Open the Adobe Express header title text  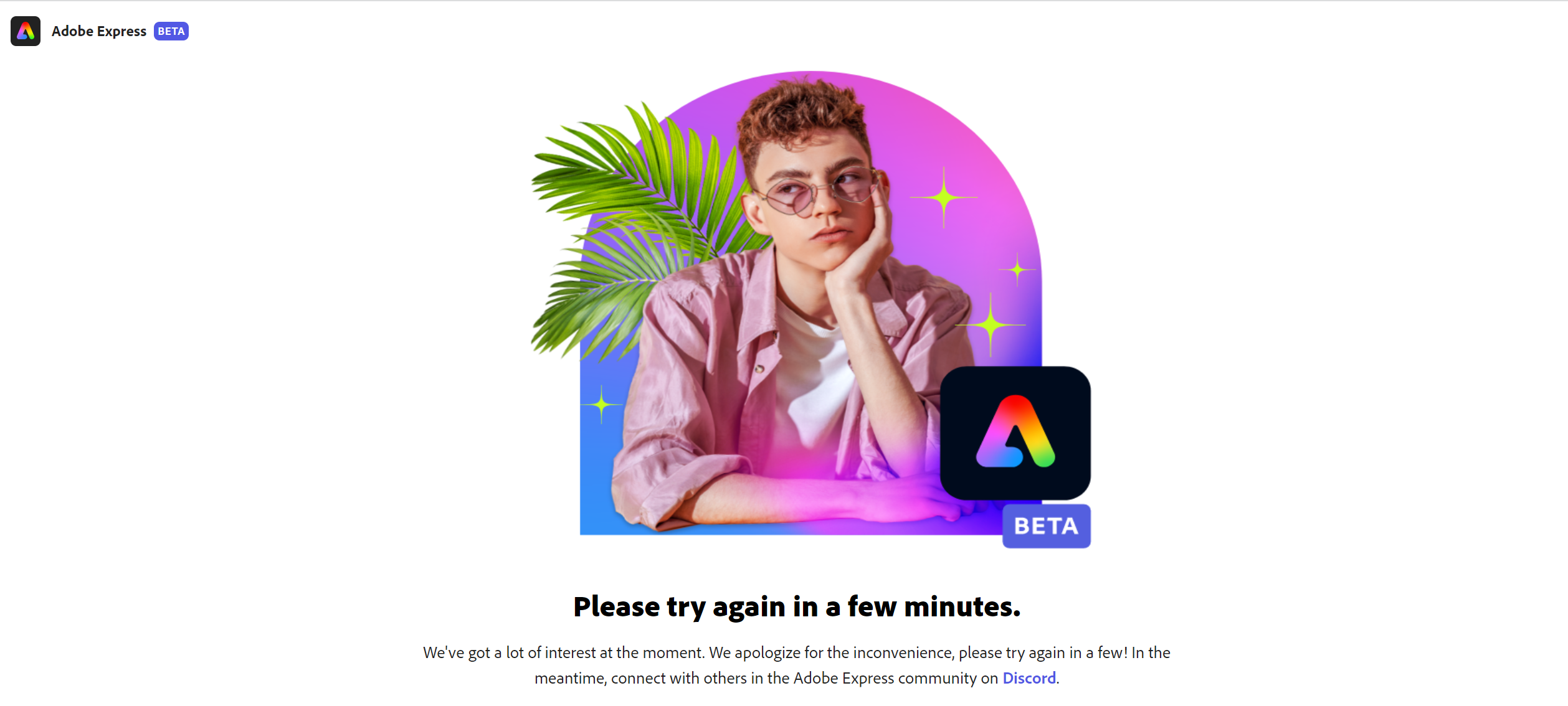coord(99,31)
